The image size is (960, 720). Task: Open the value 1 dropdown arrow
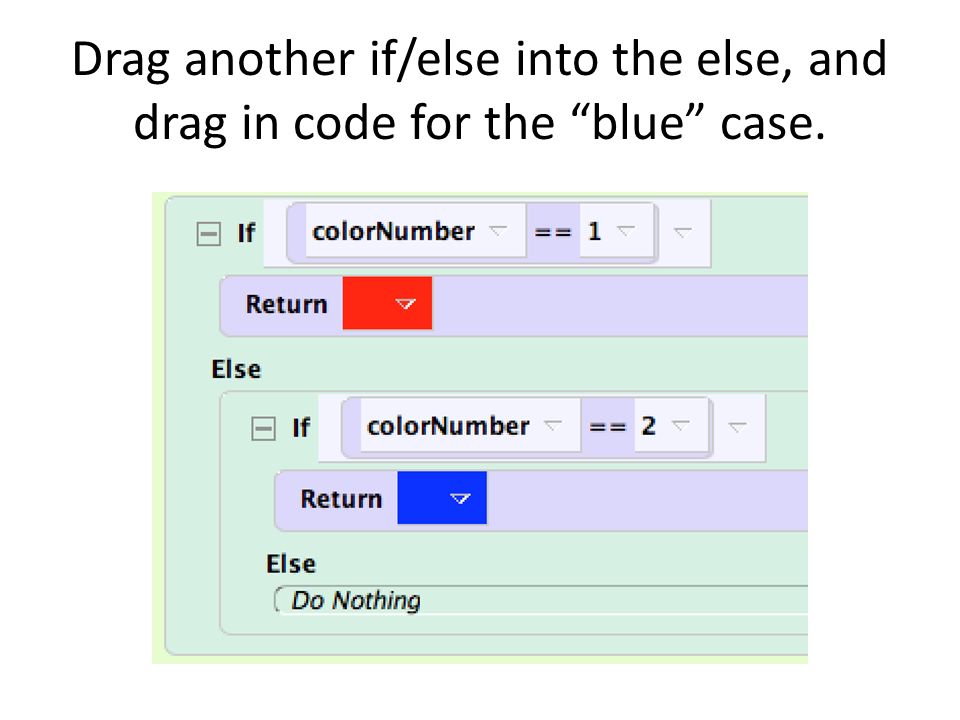click(x=626, y=231)
